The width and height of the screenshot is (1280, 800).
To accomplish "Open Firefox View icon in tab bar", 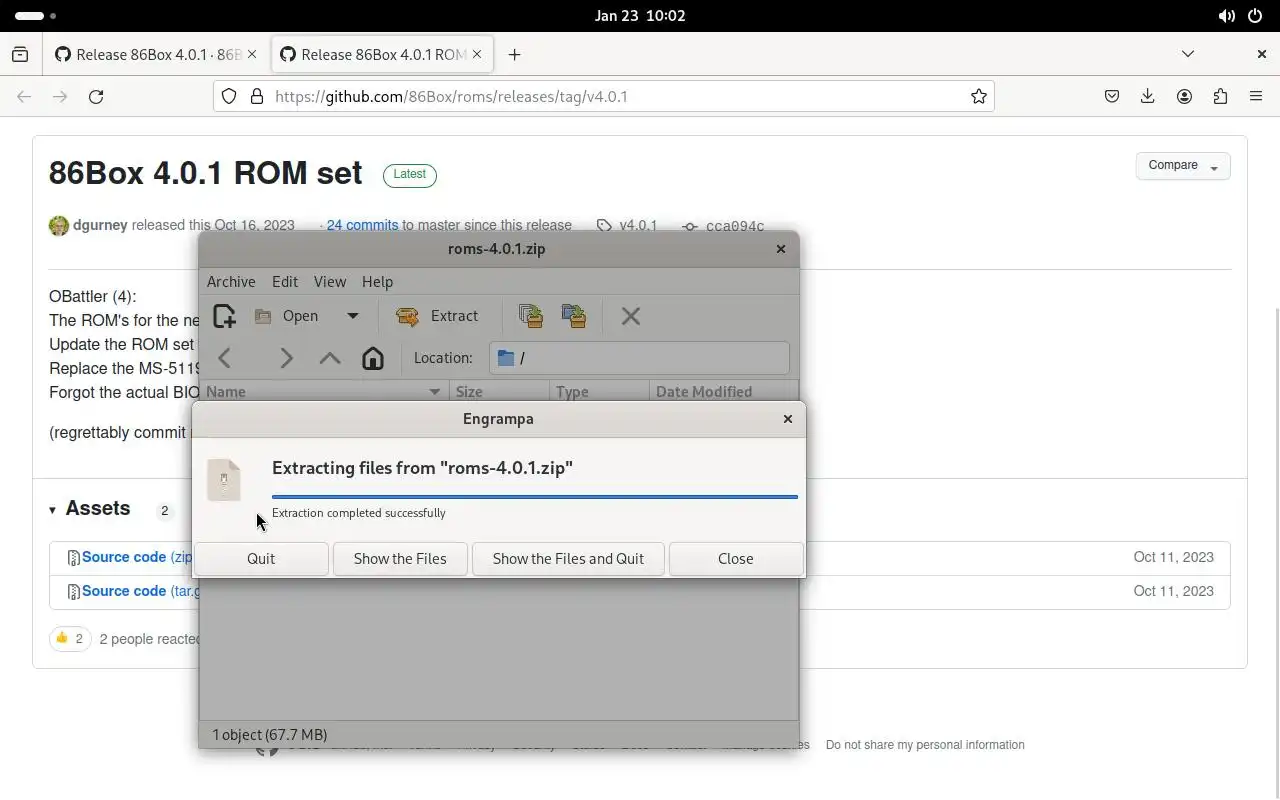I will pyautogui.click(x=20, y=55).
